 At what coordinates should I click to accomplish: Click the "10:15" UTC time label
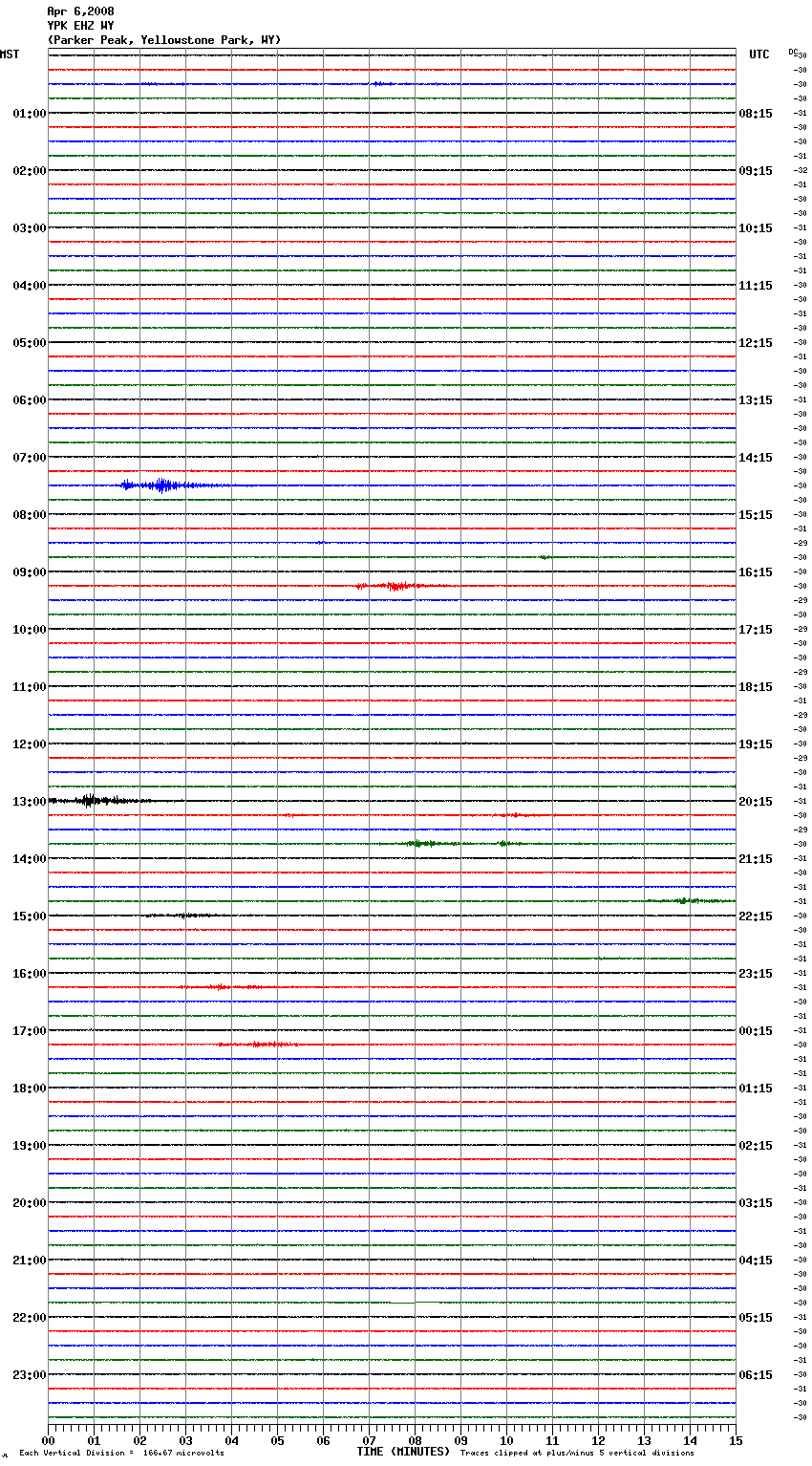tap(756, 228)
